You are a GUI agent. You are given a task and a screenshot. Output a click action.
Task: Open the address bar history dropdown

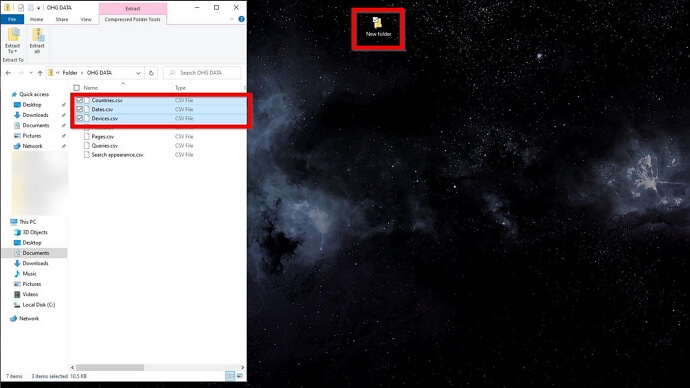click(138, 73)
